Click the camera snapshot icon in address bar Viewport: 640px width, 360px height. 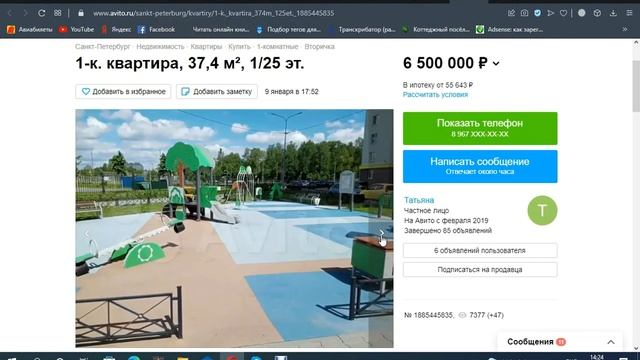[524, 13]
